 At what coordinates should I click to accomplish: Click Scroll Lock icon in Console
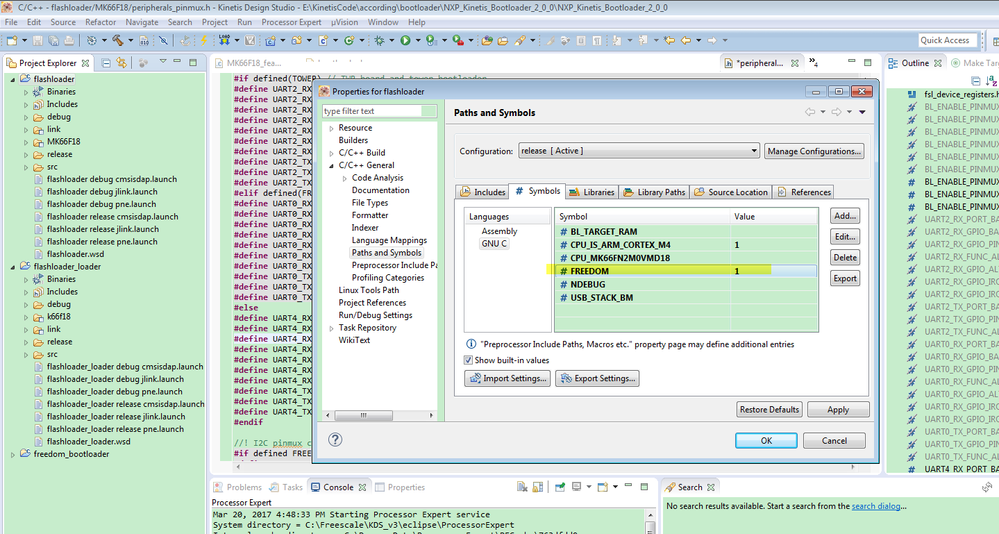pyautogui.click(x=538, y=487)
